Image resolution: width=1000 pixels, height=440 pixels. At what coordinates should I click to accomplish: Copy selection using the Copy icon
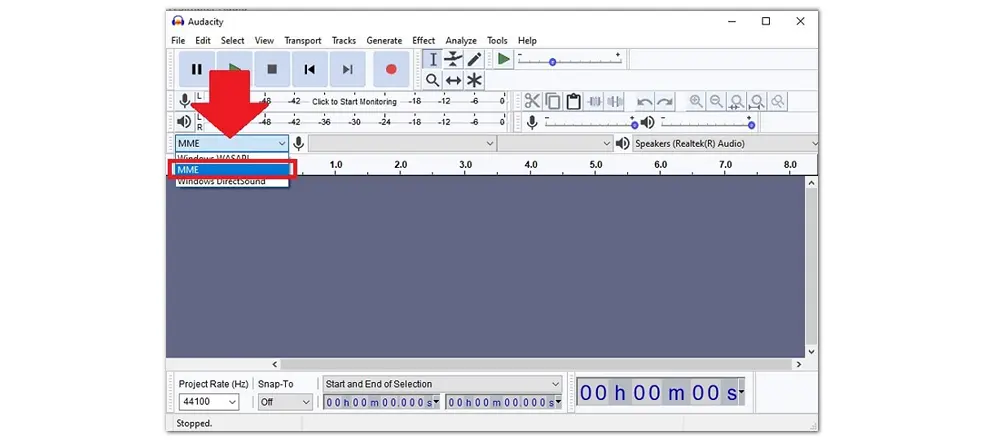pyautogui.click(x=553, y=101)
